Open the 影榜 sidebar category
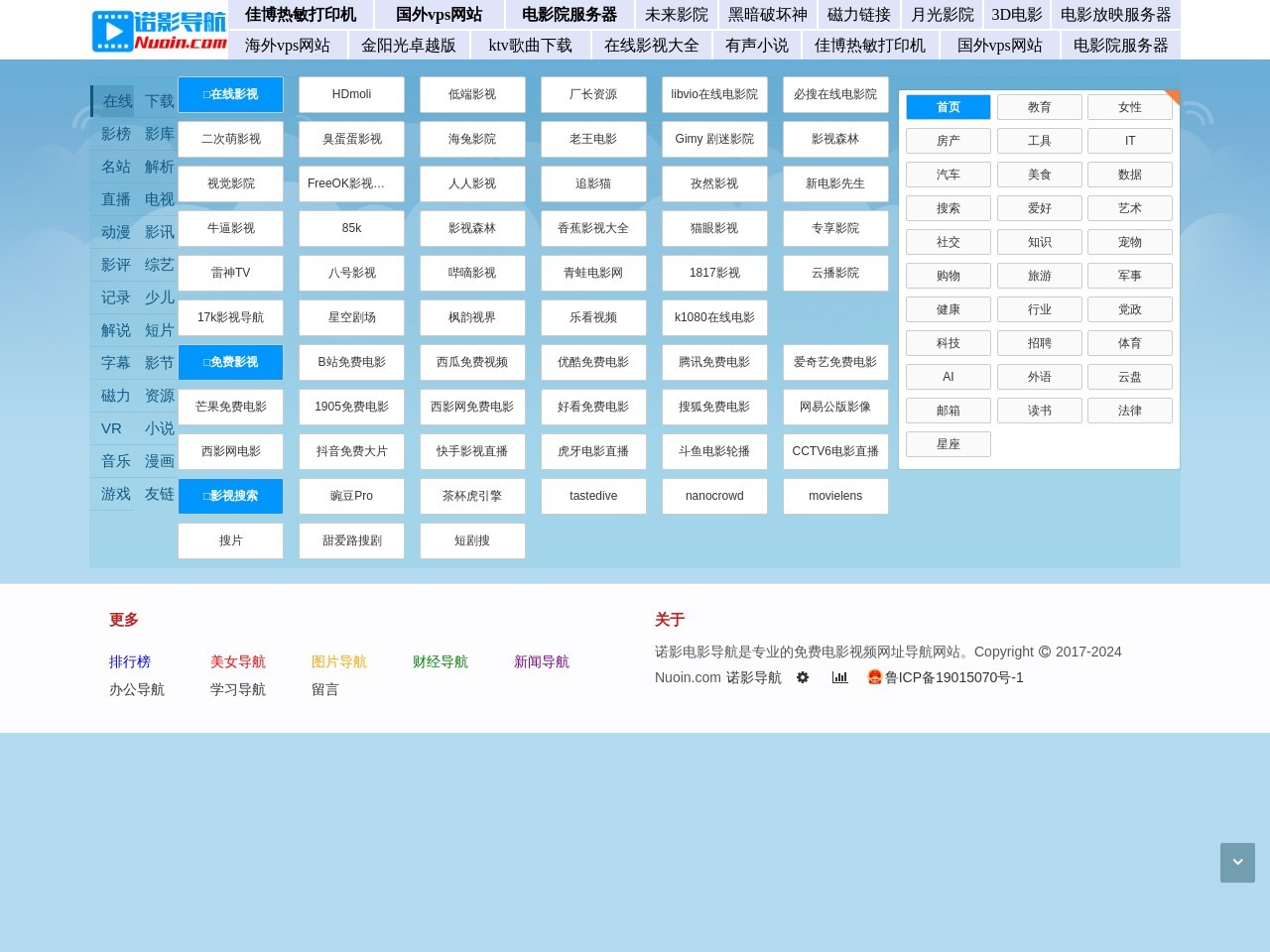The image size is (1270, 952). [116, 134]
